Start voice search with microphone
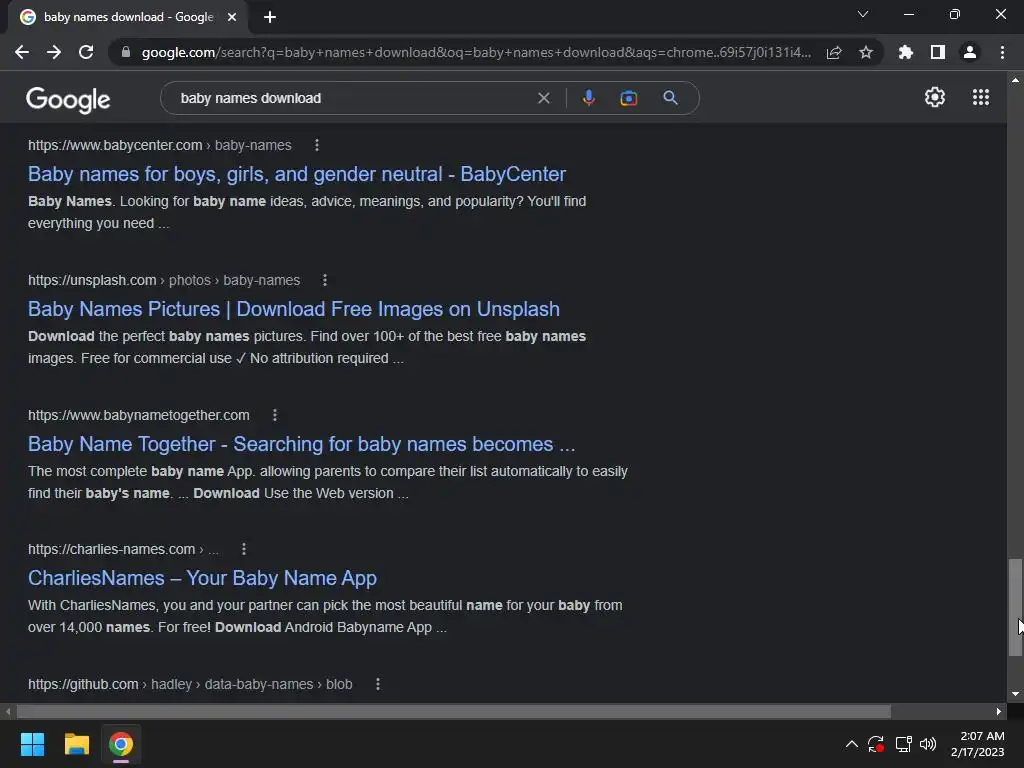The height and width of the screenshot is (768, 1024). [588, 98]
